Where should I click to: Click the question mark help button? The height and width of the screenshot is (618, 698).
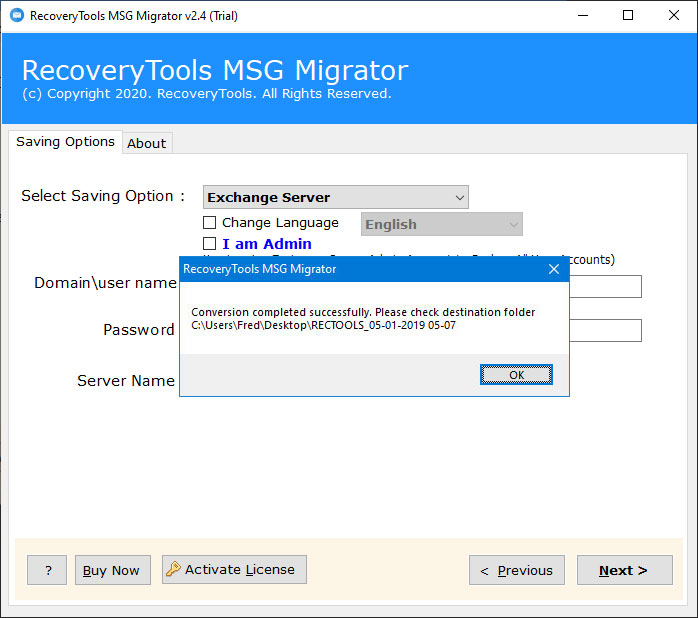coord(47,570)
